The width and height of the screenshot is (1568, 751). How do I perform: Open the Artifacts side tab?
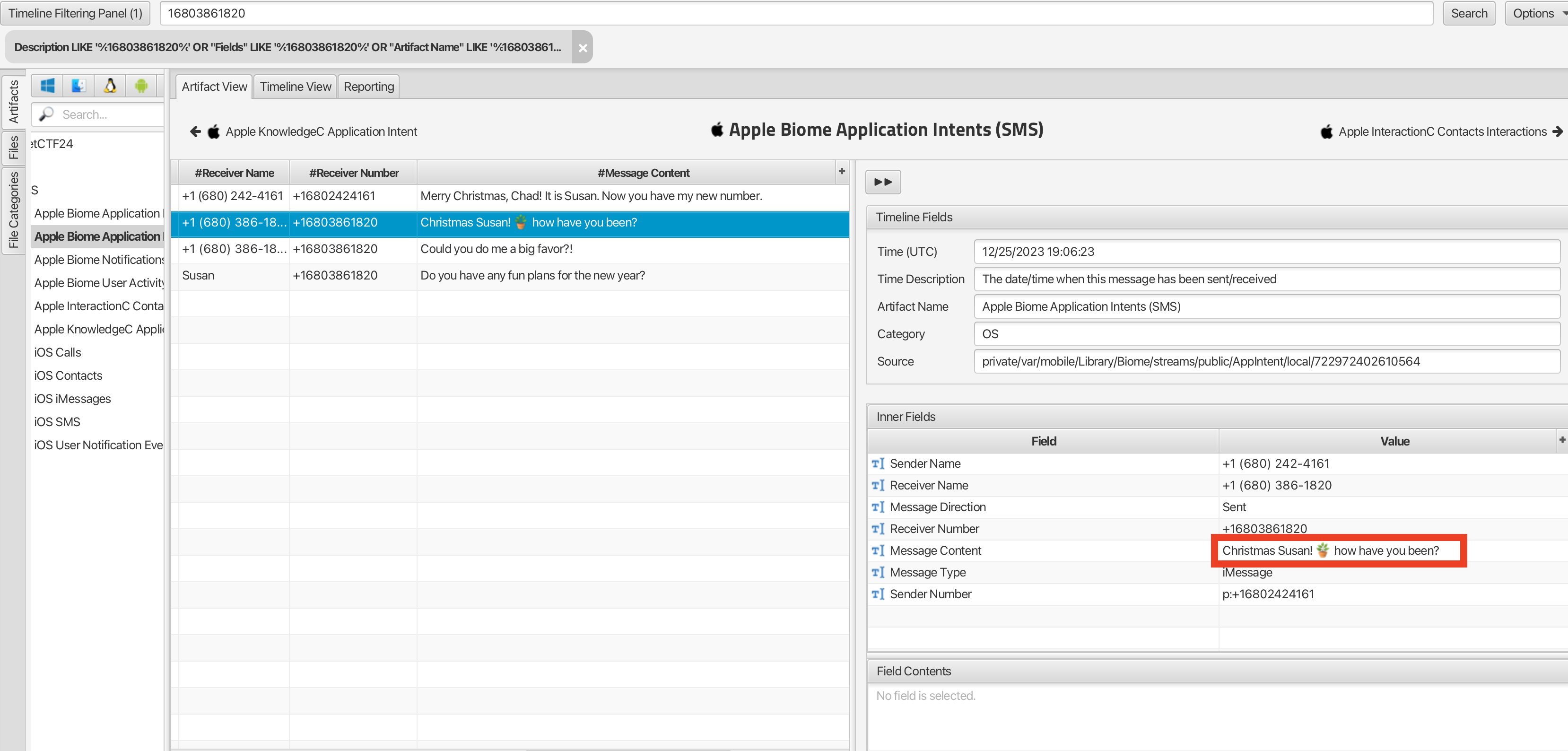click(13, 101)
